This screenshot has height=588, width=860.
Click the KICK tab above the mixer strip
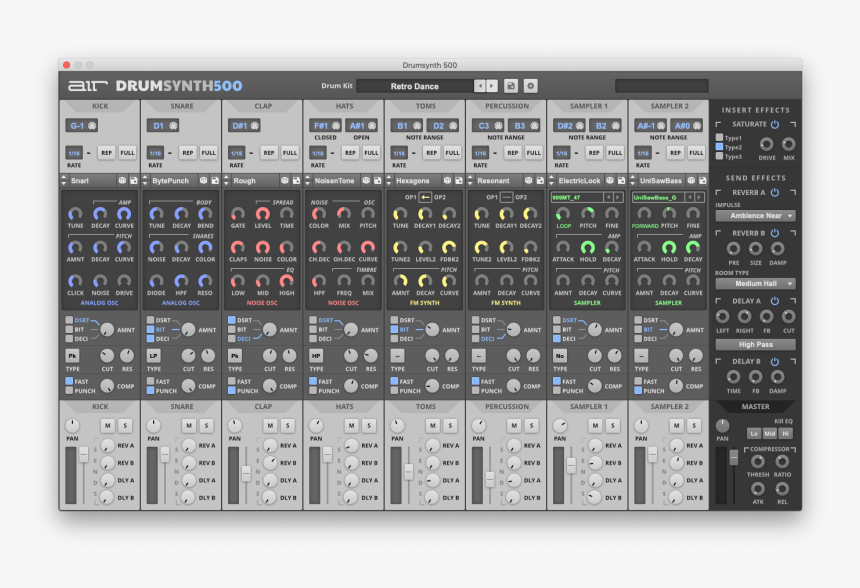[x=100, y=406]
